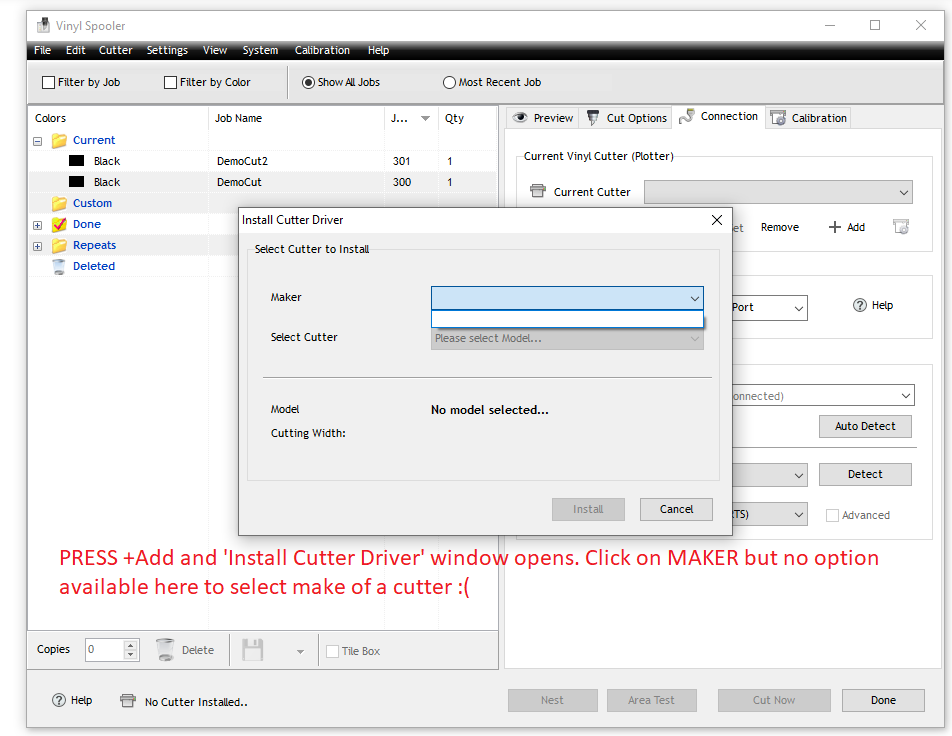The image size is (952, 736).
Task: Click the floppy disk save icon
Action: (253, 650)
